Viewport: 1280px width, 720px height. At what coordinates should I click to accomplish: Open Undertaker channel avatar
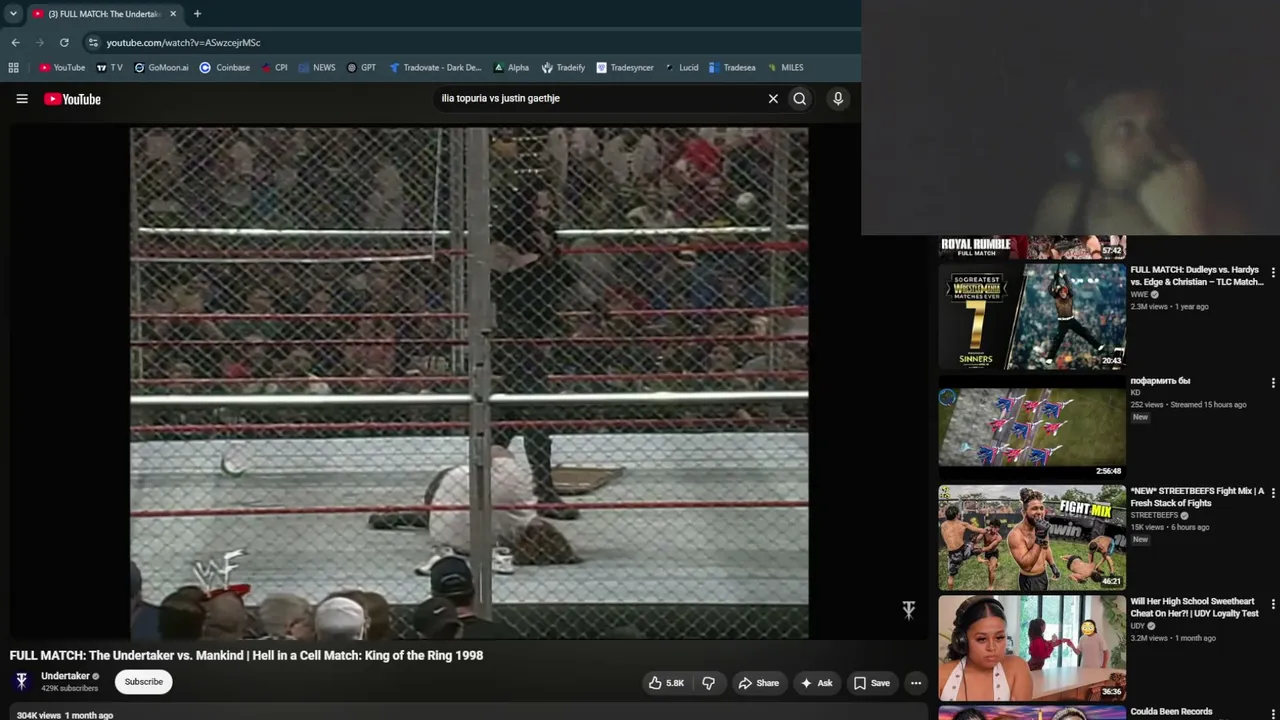[x=21, y=682]
